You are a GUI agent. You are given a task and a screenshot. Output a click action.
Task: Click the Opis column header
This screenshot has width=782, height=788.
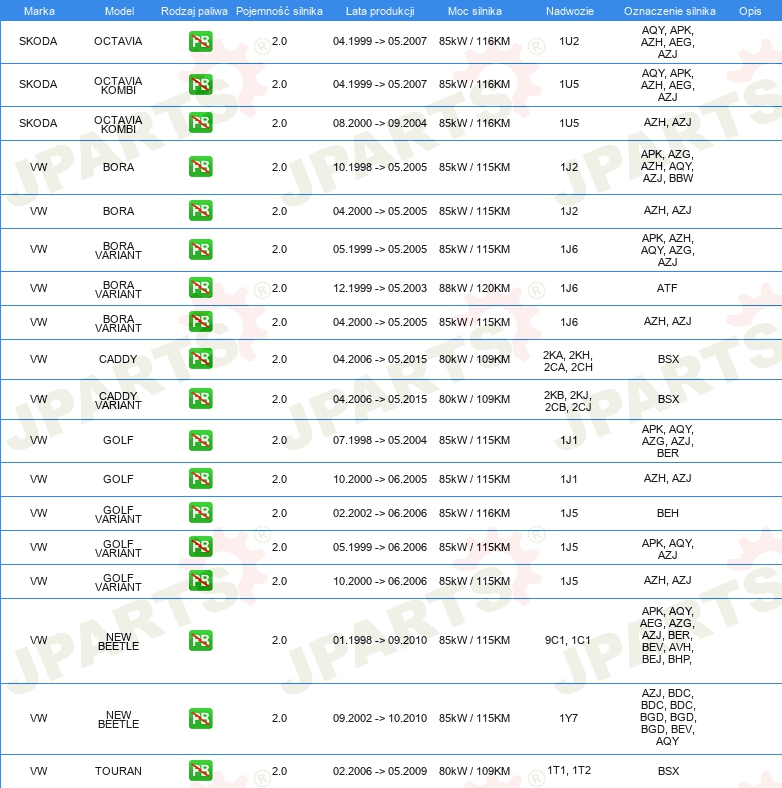pos(750,11)
